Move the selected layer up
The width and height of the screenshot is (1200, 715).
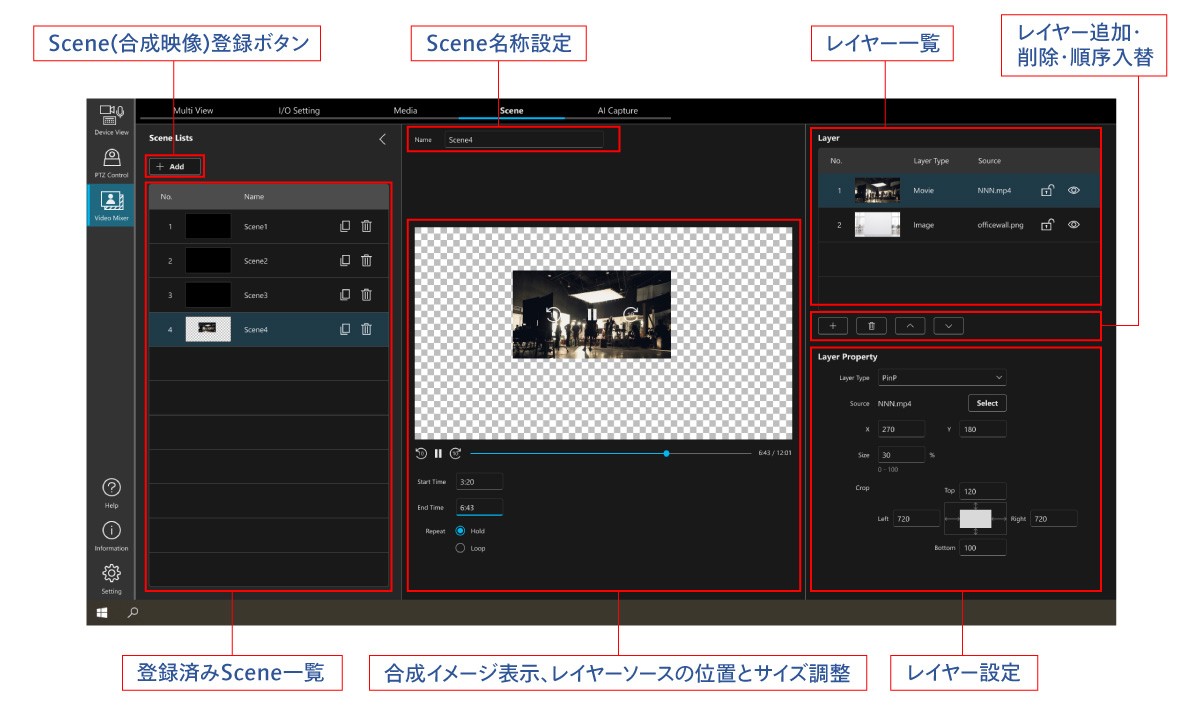[x=910, y=325]
